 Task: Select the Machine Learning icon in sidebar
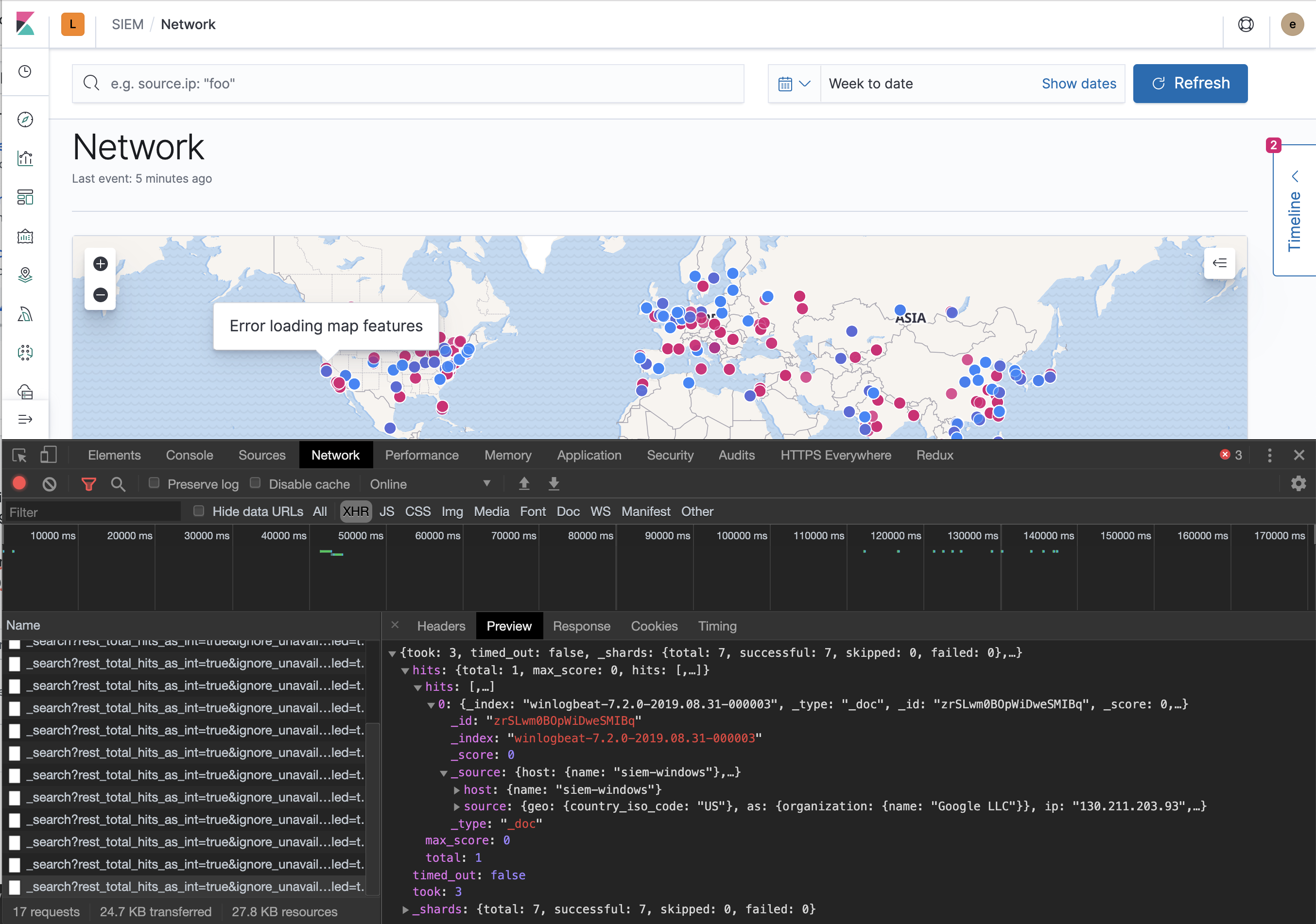click(25, 314)
